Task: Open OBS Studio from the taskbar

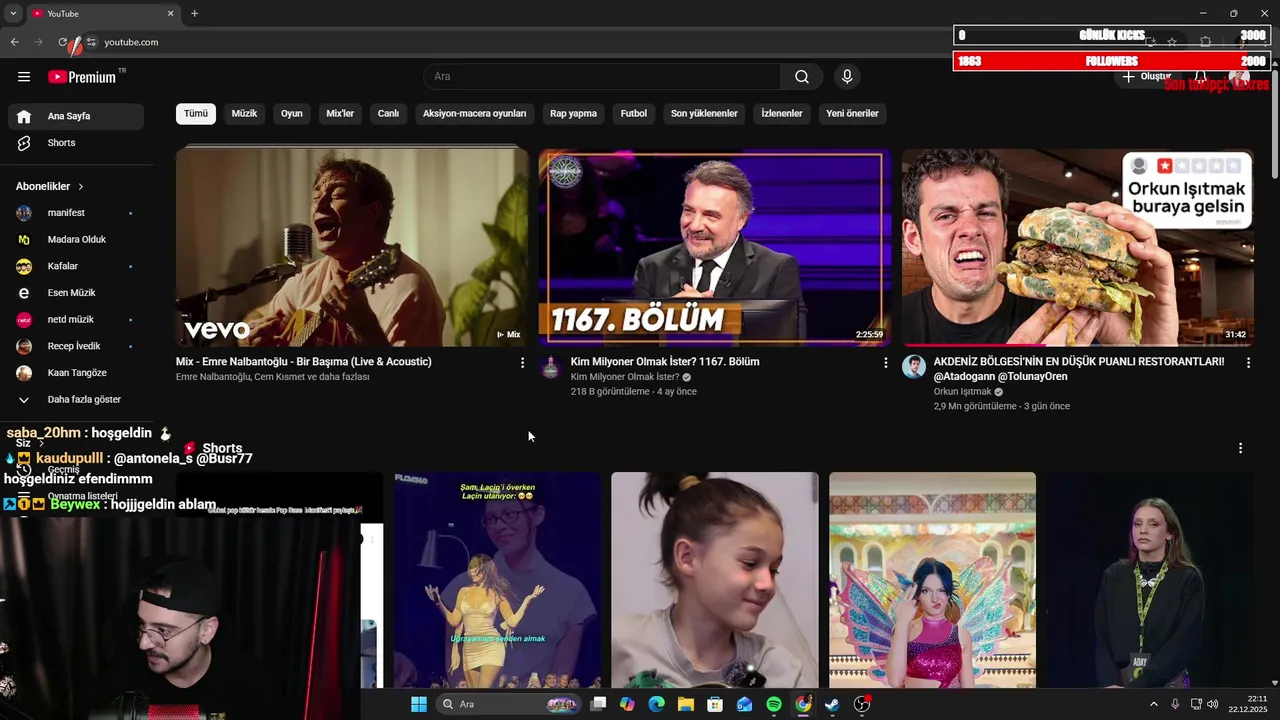Action: point(862,704)
